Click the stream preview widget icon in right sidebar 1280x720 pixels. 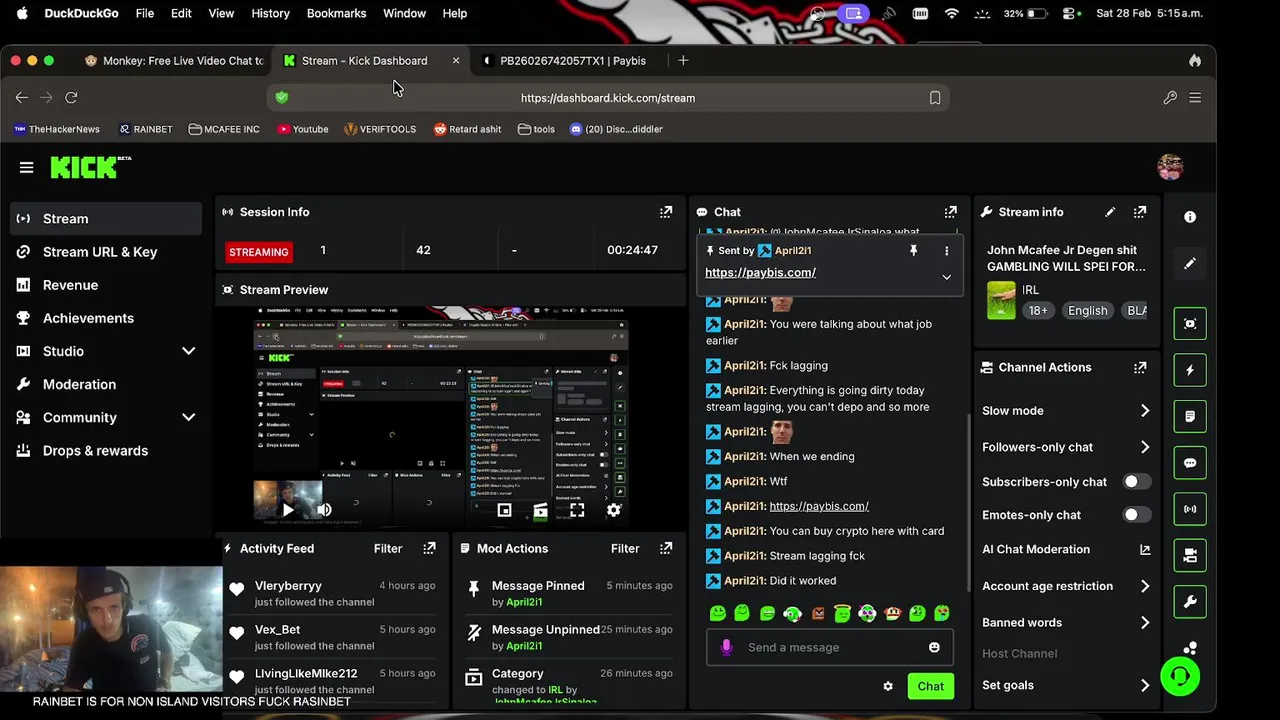tap(1190, 324)
